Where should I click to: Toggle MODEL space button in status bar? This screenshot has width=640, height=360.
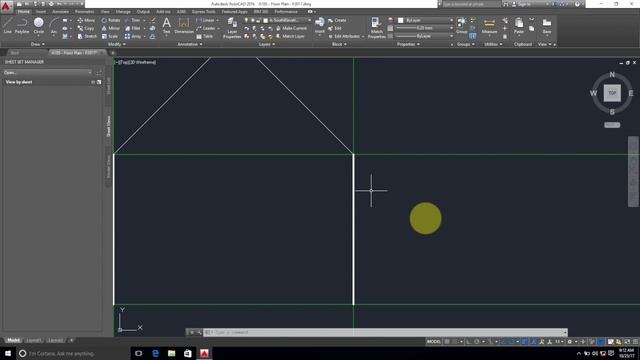(433, 342)
